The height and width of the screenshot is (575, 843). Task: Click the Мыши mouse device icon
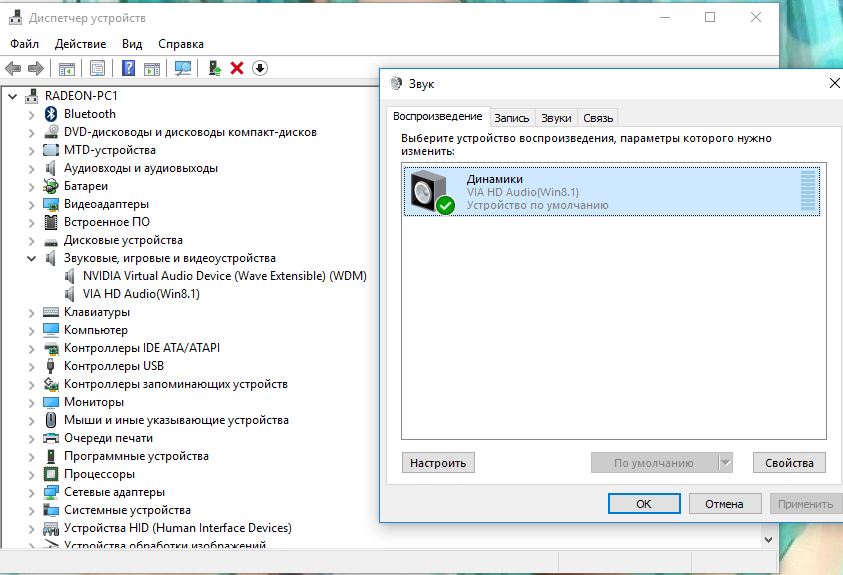coord(51,420)
